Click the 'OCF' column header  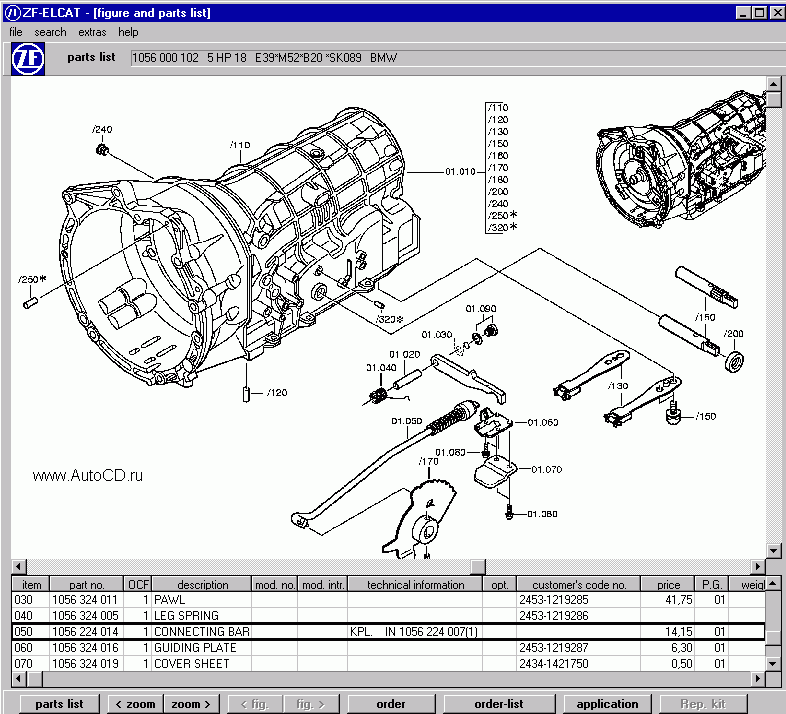coord(138,585)
